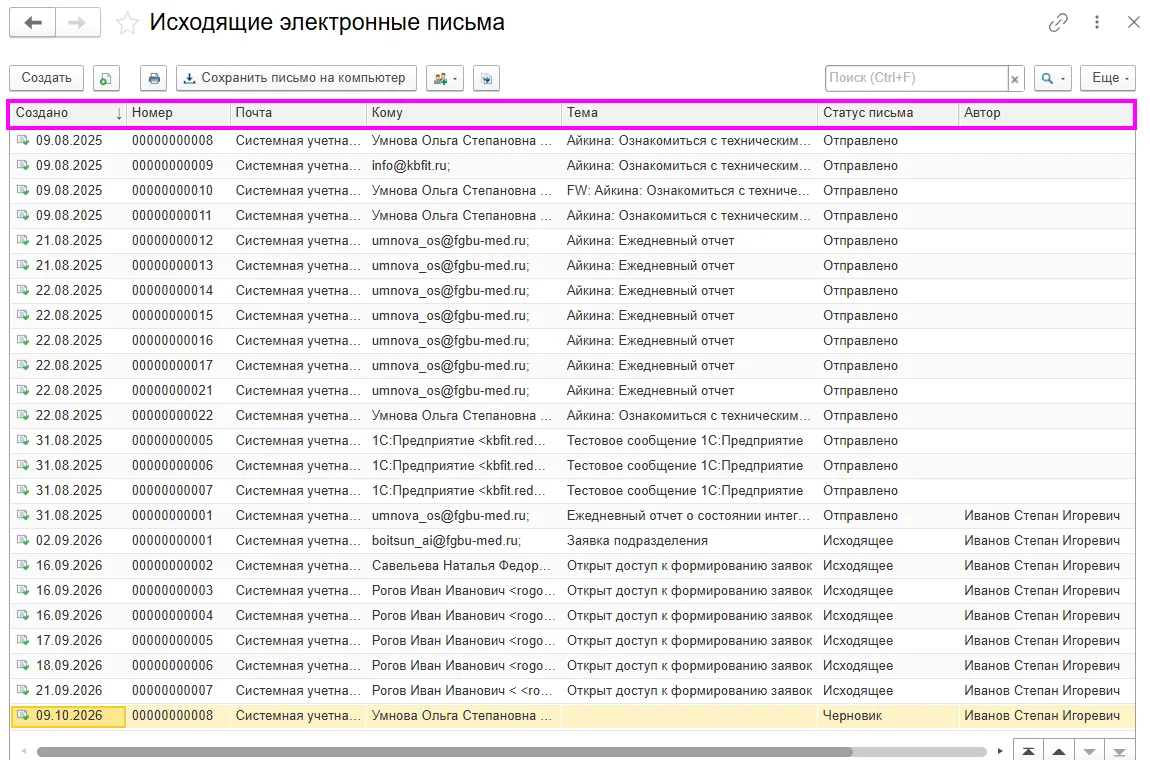The height and width of the screenshot is (760, 1150).
Task: Select number cell 00000000014
Action: click(x=178, y=291)
